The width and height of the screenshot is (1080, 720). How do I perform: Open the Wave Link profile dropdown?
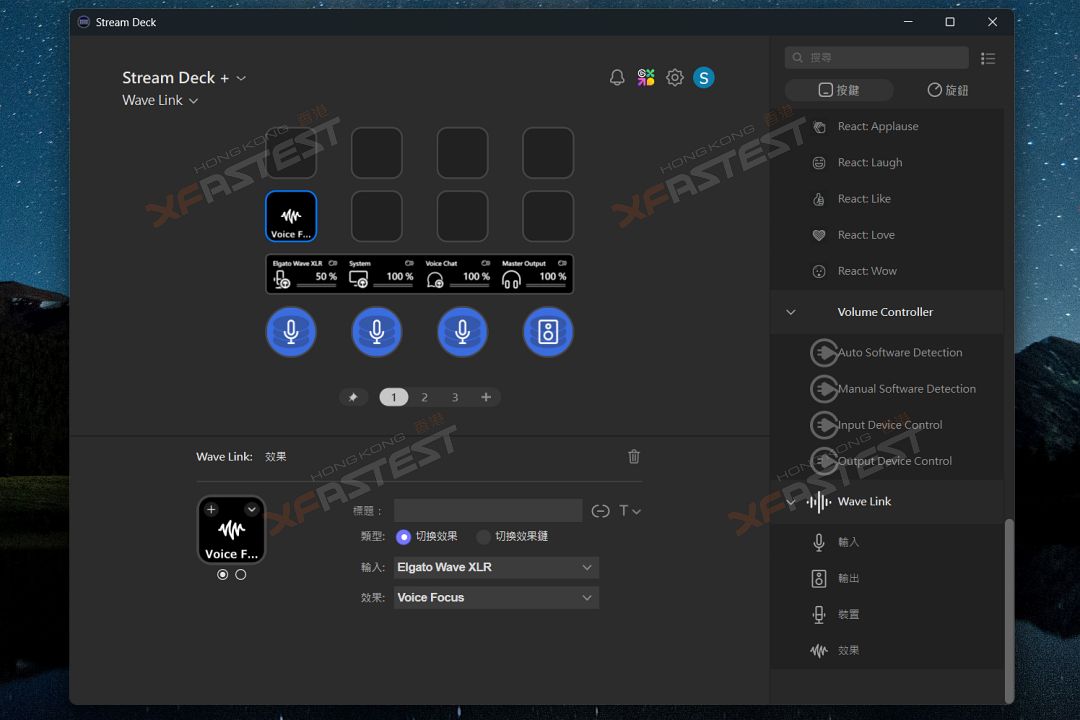pos(160,101)
